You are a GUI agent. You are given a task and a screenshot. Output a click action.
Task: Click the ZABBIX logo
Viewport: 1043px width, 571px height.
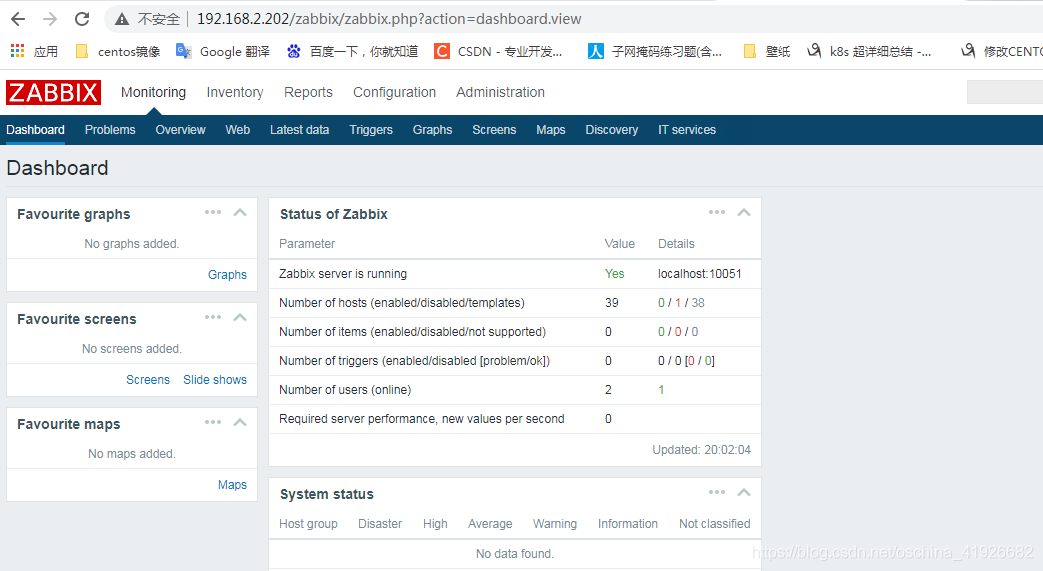tap(53, 93)
